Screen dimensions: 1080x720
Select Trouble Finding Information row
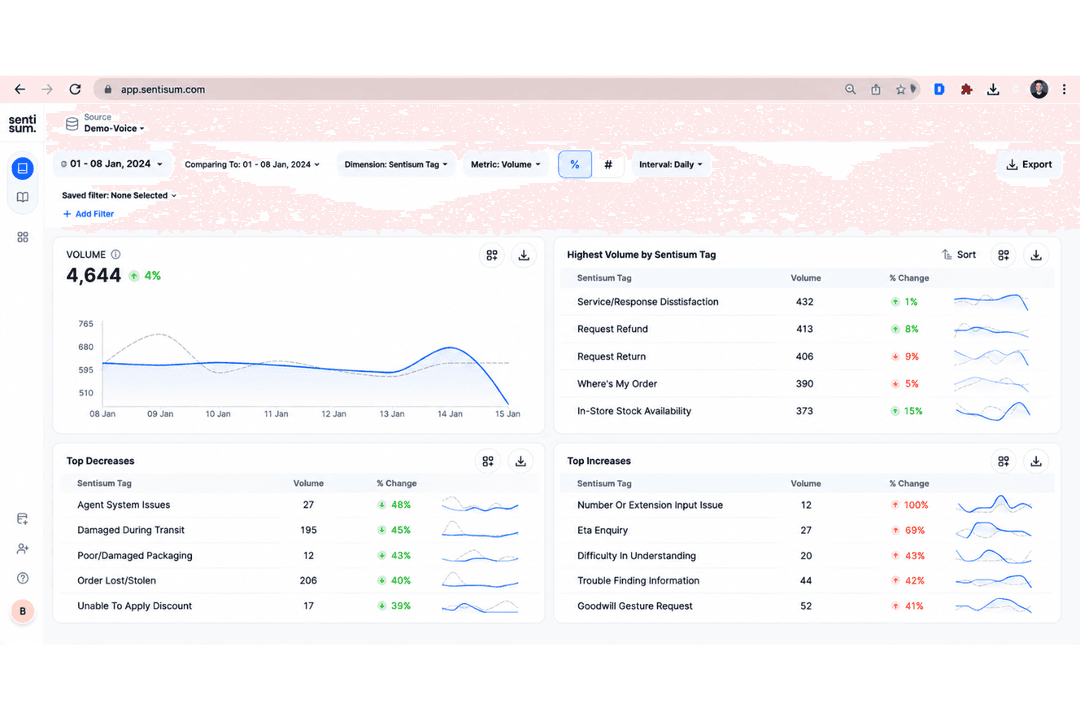click(x=807, y=581)
